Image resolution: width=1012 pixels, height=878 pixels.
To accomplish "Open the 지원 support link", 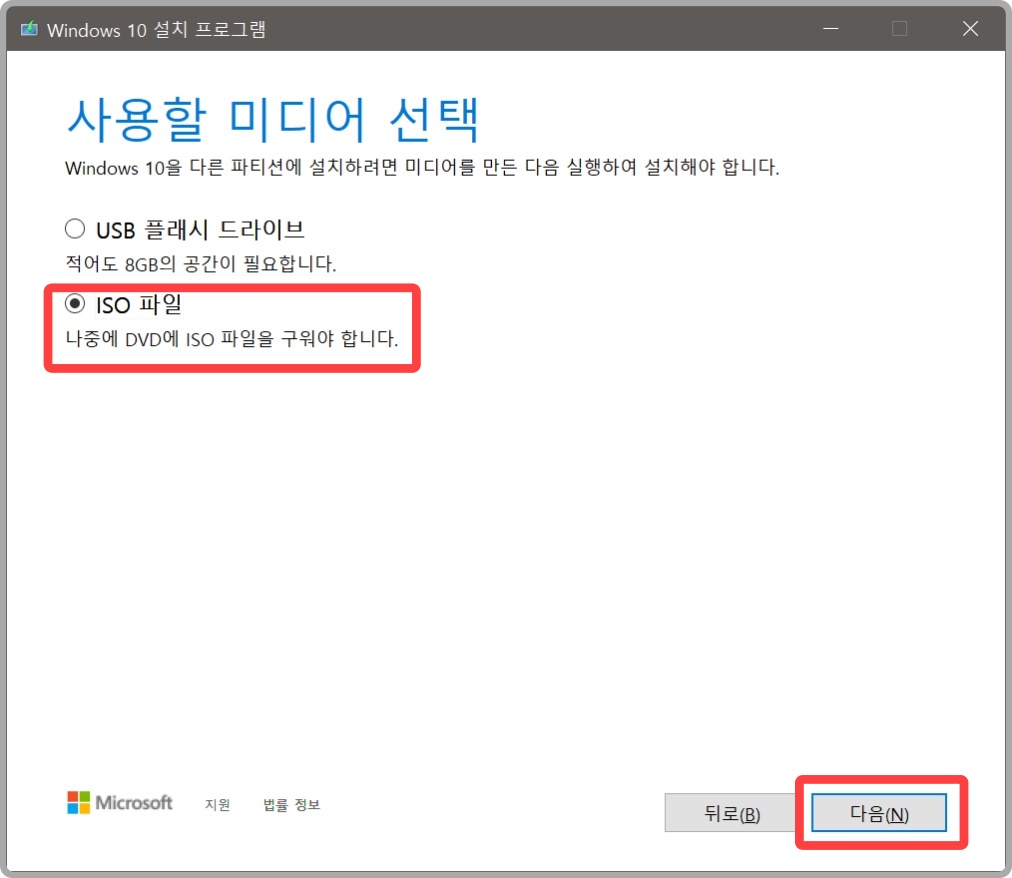I will [216, 803].
